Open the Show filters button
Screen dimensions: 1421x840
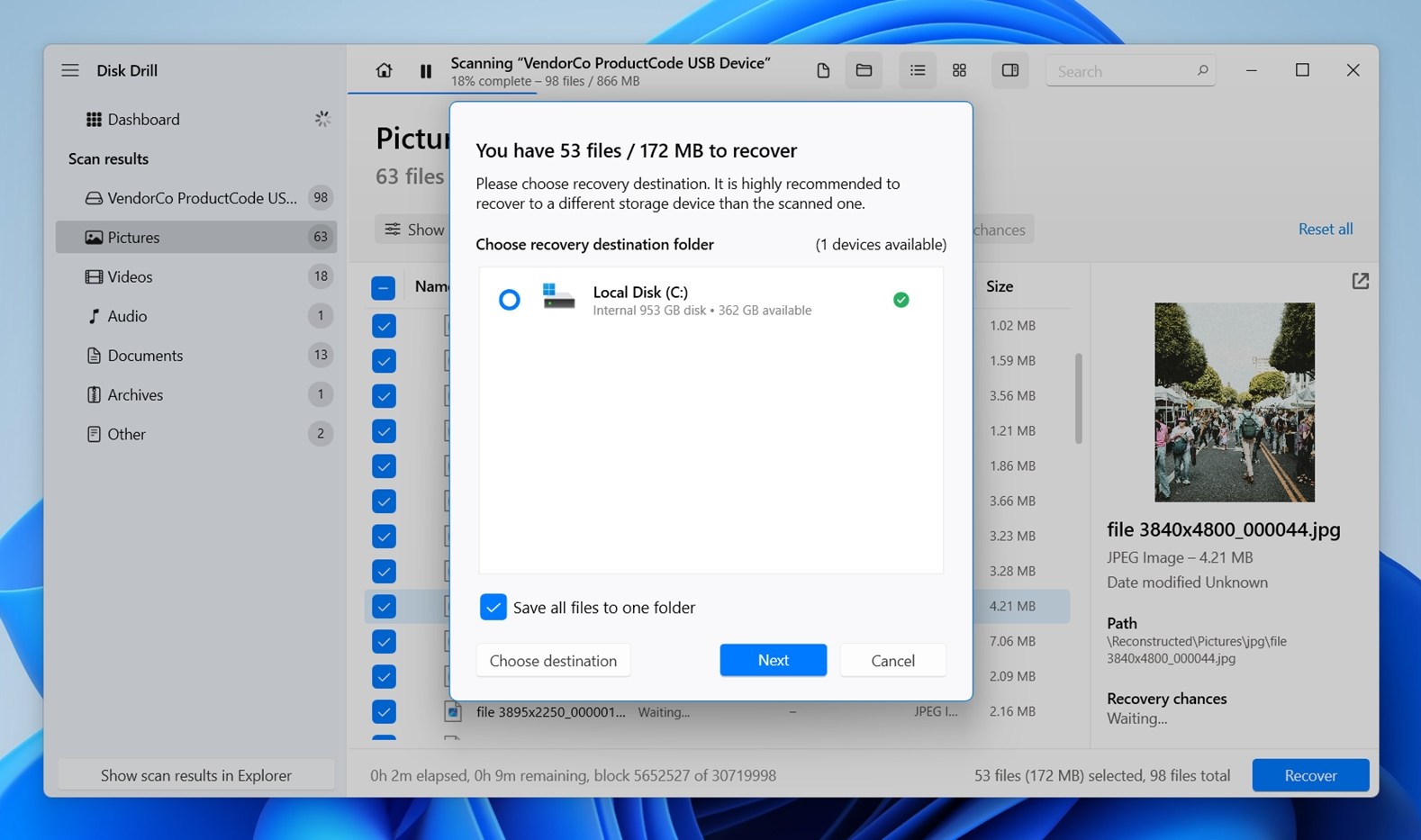412,230
